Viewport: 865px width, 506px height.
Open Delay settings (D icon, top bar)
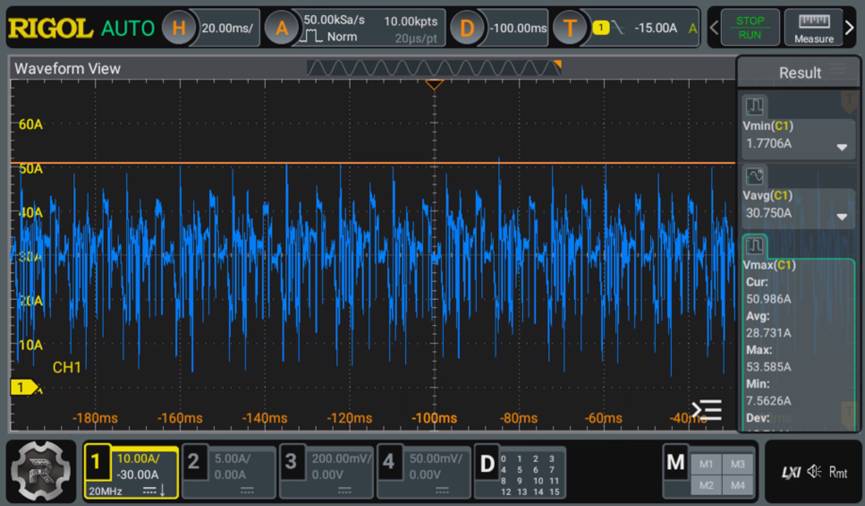pos(467,28)
